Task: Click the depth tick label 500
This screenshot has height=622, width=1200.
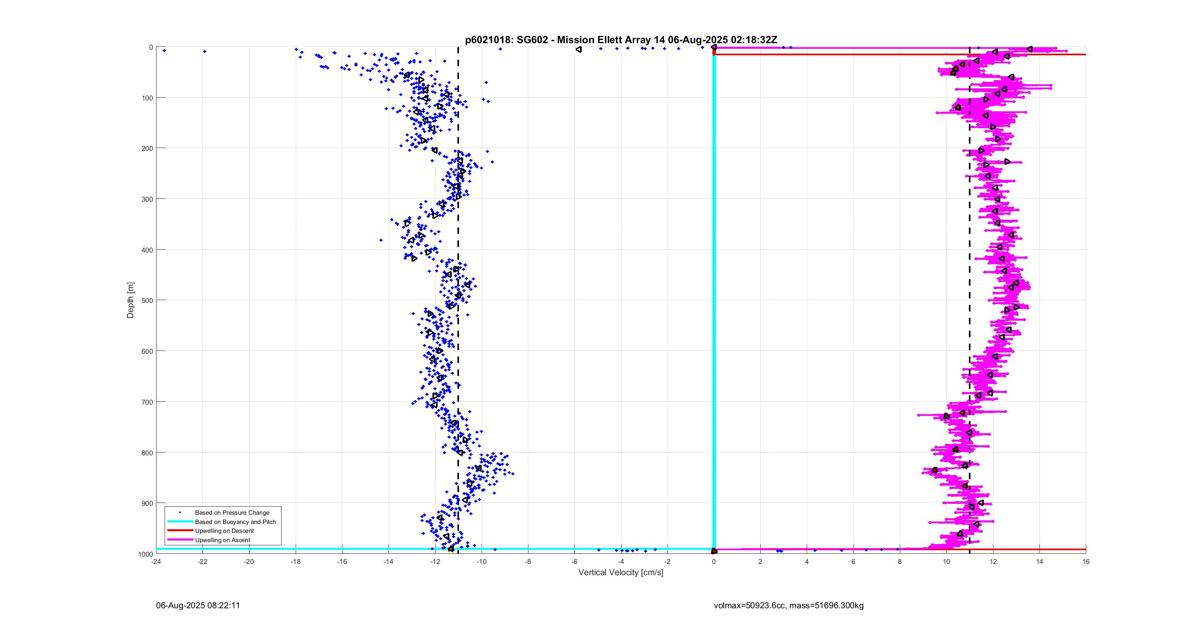Action: 145,300
